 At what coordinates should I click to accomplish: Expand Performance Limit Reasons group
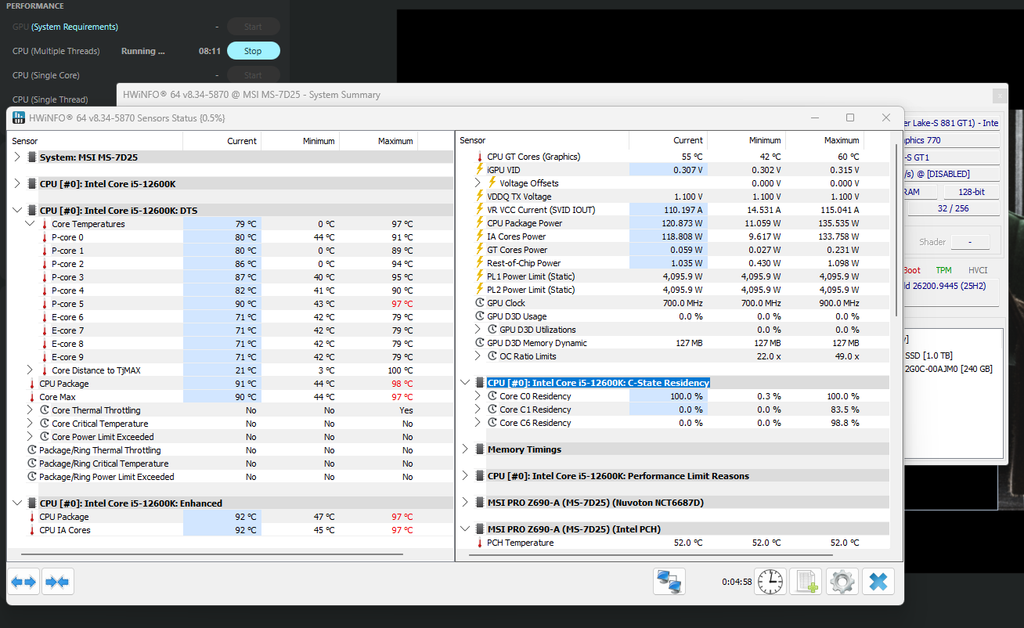pos(465,476)
